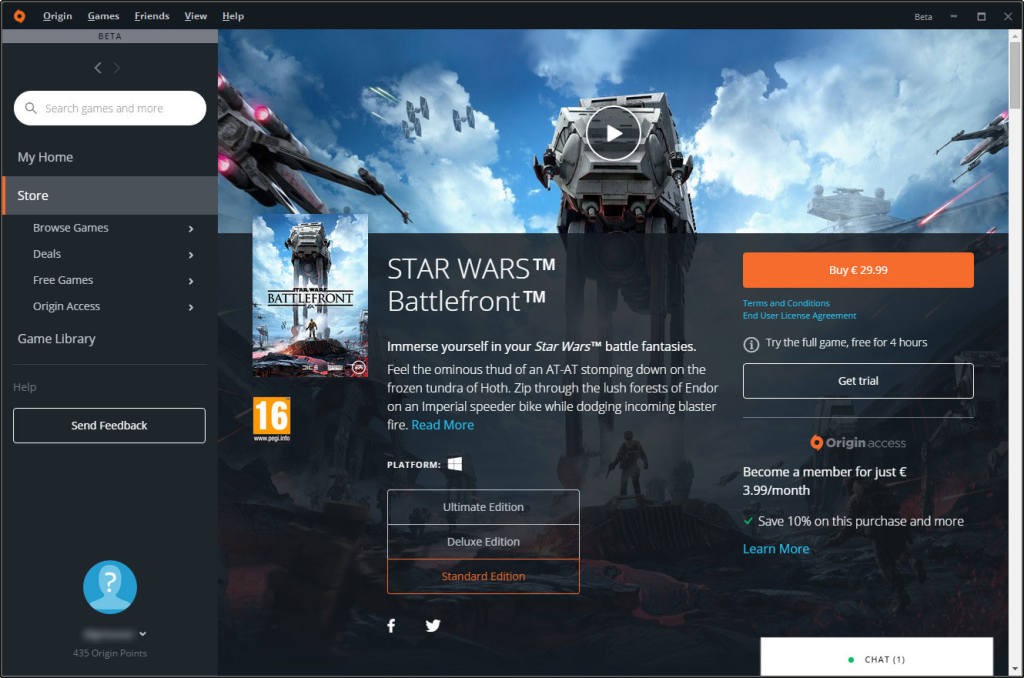1024x678 pixels.
Task: Open the Friends menu
Action: click(x=151, y=15)
